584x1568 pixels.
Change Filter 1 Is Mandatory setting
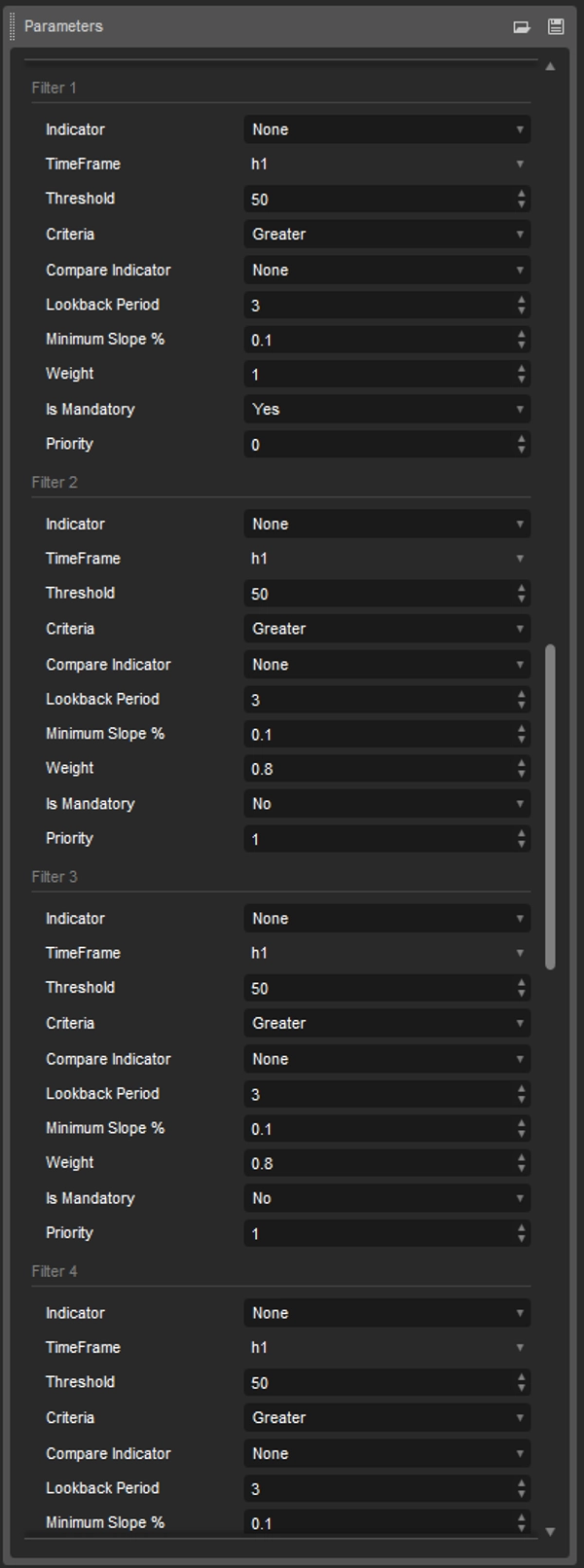pos(386,409)
